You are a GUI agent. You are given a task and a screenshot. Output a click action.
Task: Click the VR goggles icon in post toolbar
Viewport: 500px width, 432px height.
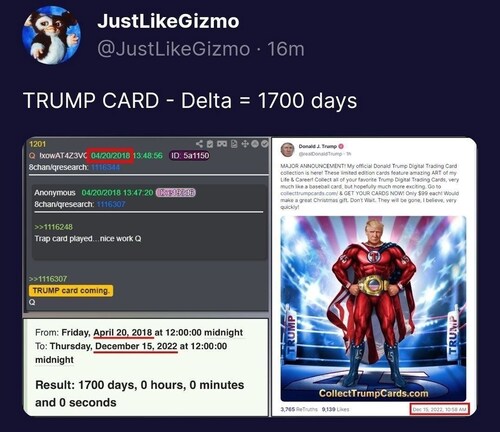coord(222,144)
